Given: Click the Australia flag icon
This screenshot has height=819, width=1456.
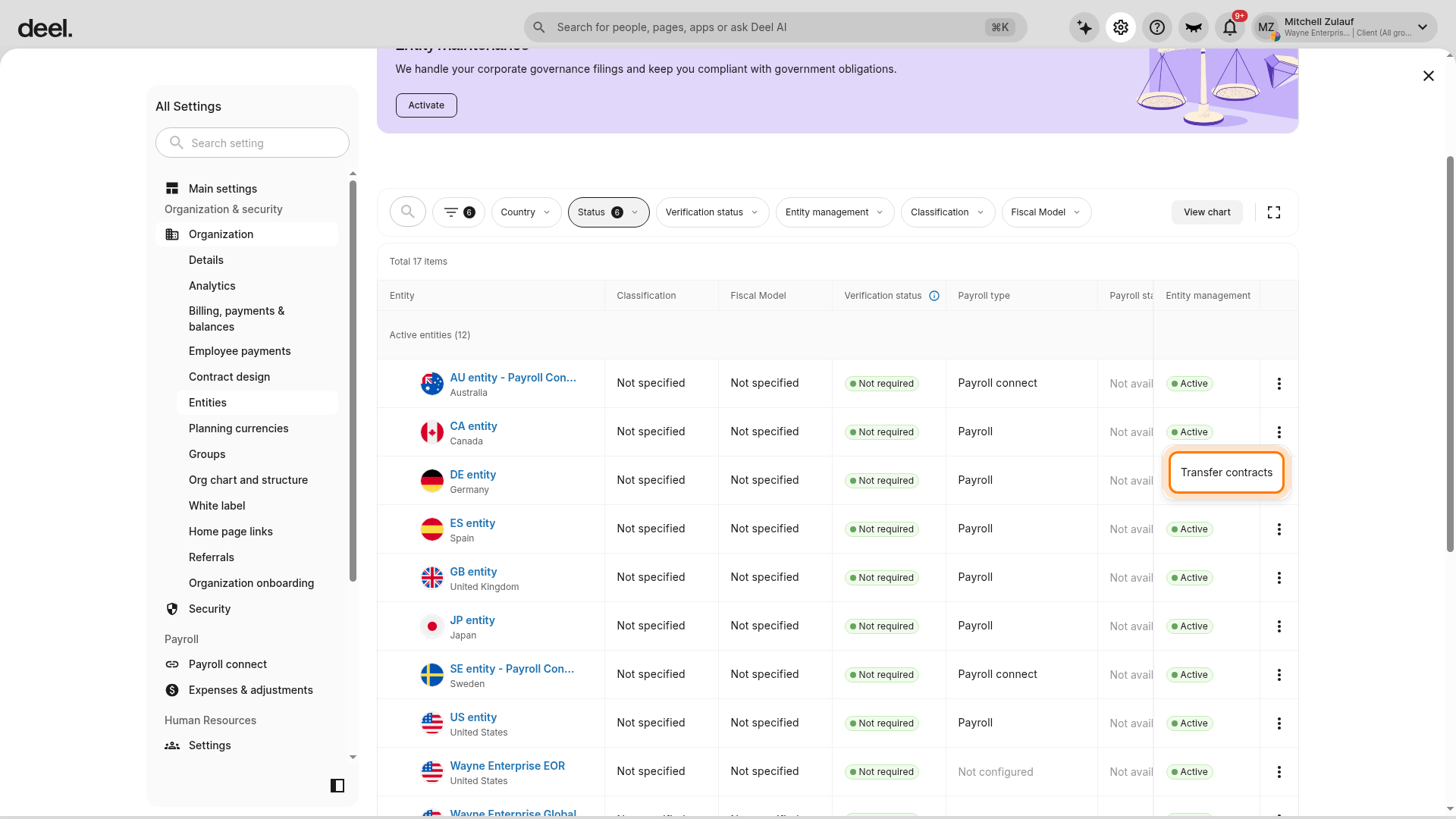Looking at the screenshot, I should click(432, 384).
